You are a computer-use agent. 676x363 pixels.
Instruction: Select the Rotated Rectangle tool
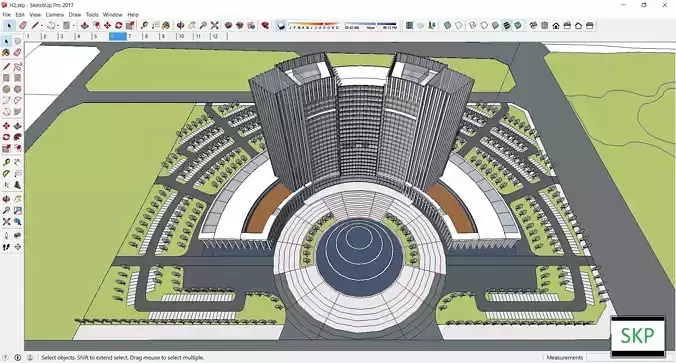click(x=17, y=78)
